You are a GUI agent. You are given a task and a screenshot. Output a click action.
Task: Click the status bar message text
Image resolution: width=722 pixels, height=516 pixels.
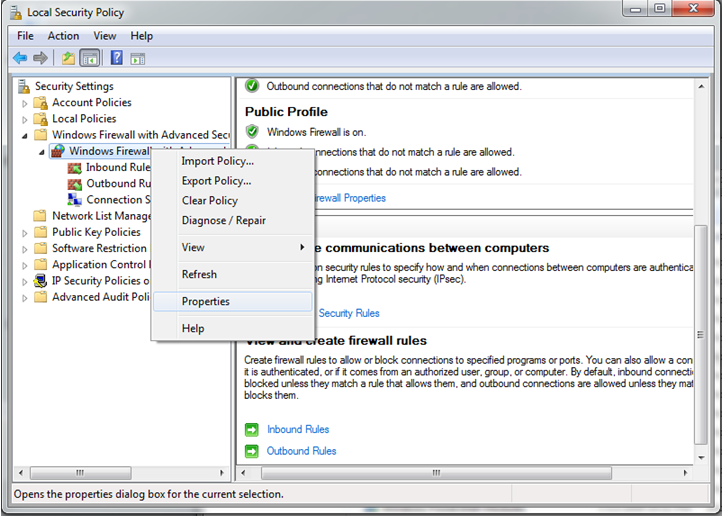click(x=149, y=494)
